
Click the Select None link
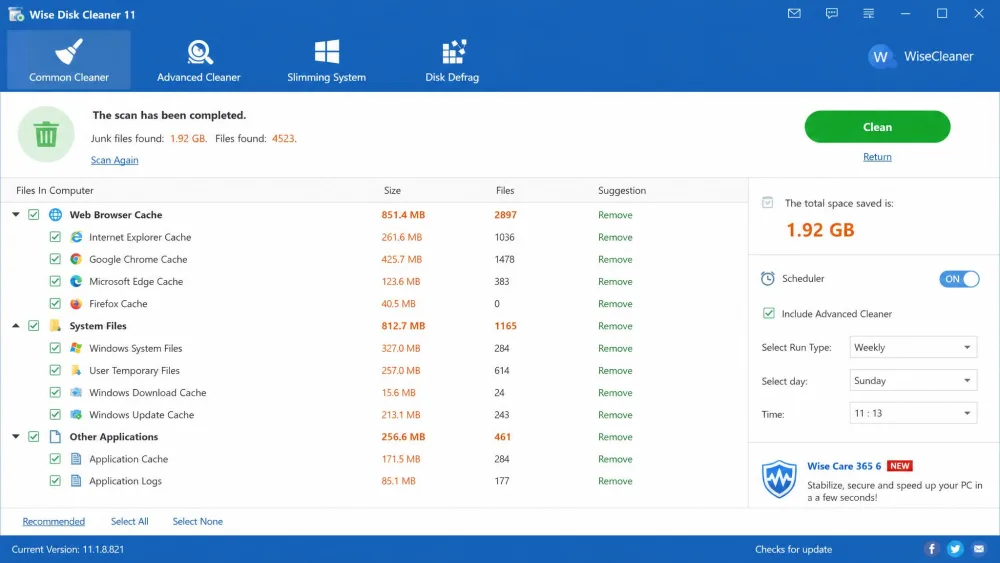tap(198, 522)
